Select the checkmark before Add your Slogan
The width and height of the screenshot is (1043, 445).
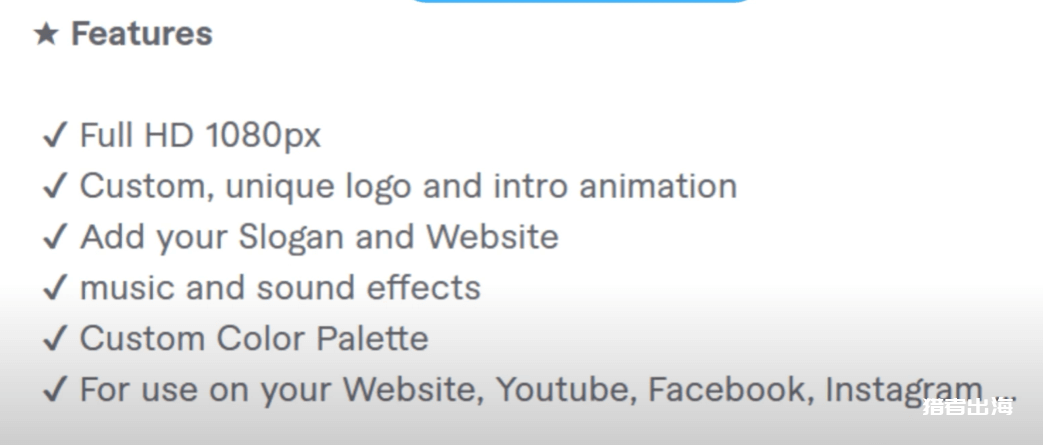55,237
